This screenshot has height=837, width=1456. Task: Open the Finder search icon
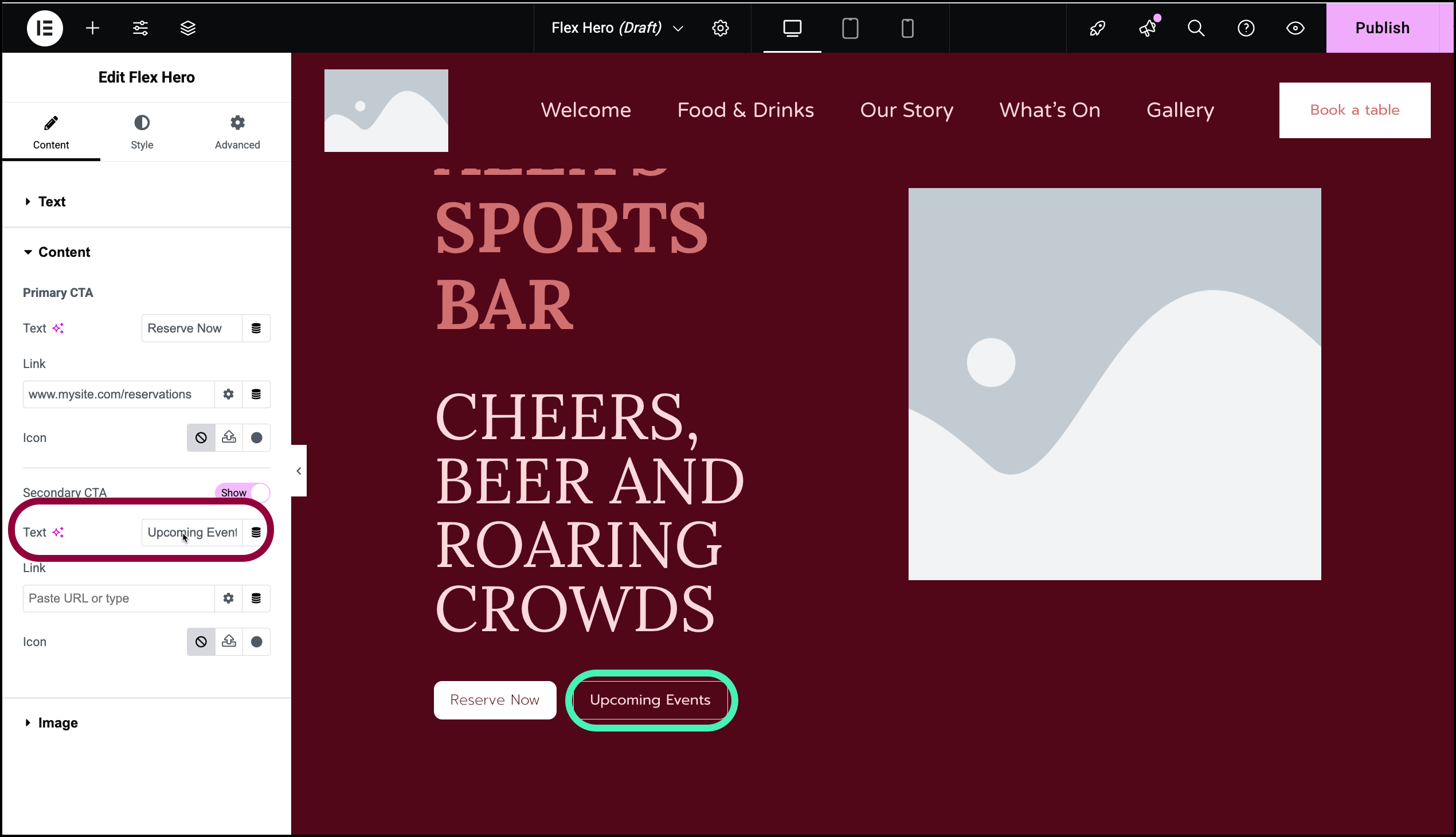point(1196,28)
